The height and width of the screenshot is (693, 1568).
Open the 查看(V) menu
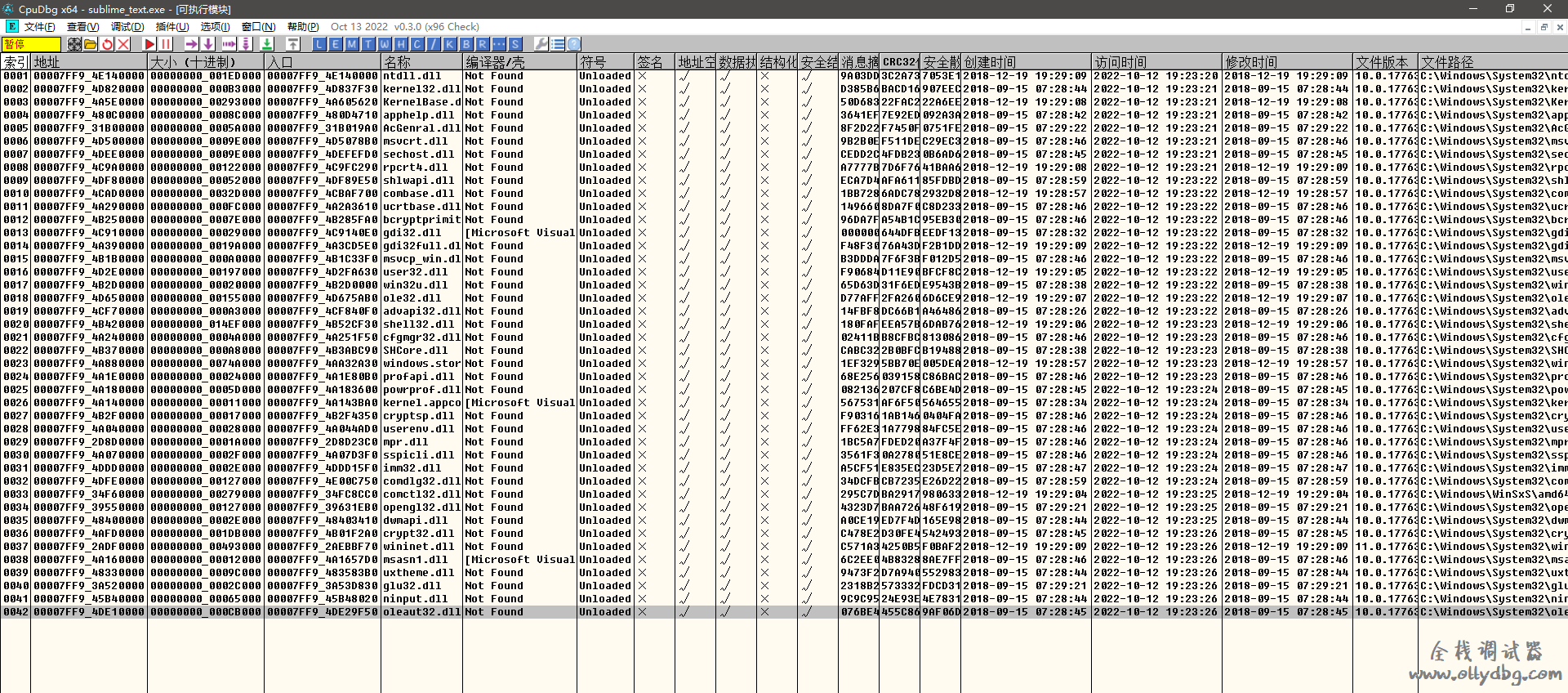click(x=82, y=27)
